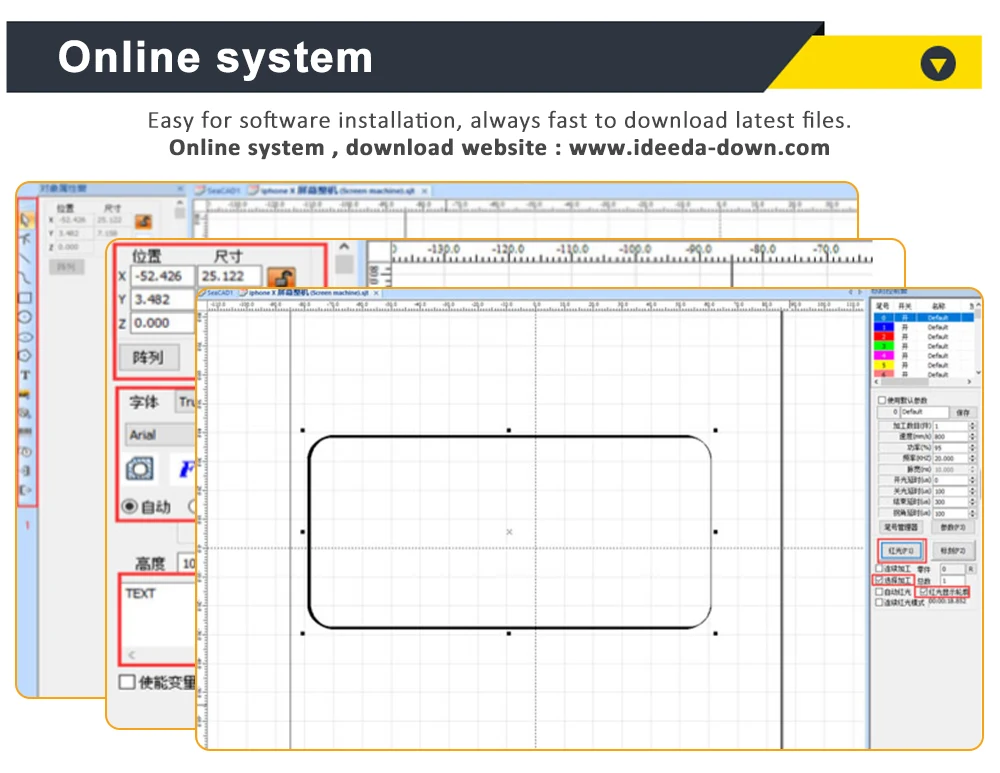Toggle the 连续加工 checkbox
The image size is (1000, 773).
(x=879, y=568)
